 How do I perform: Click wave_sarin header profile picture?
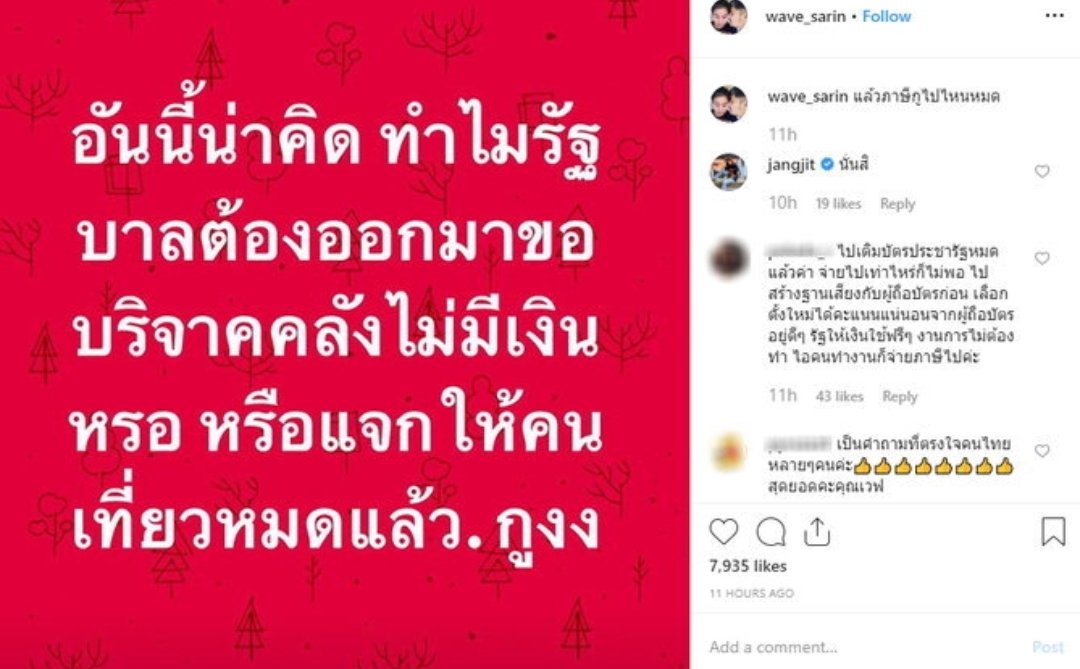click(729, 16)
